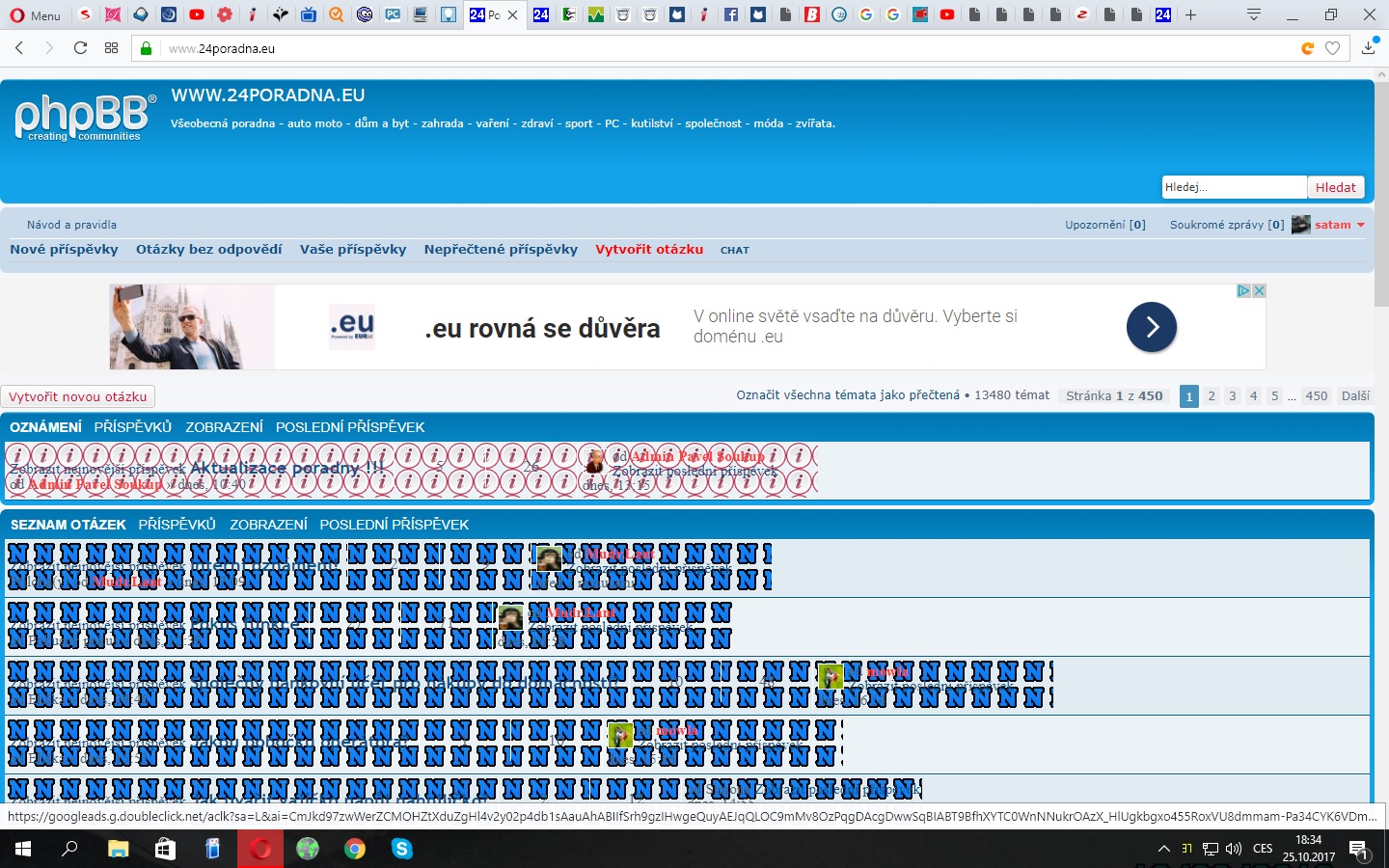Click Vytvořit novou otázku button
The width and height of the screenshot is (1389, 868).
pyautogui.click(x=78, y=396)
